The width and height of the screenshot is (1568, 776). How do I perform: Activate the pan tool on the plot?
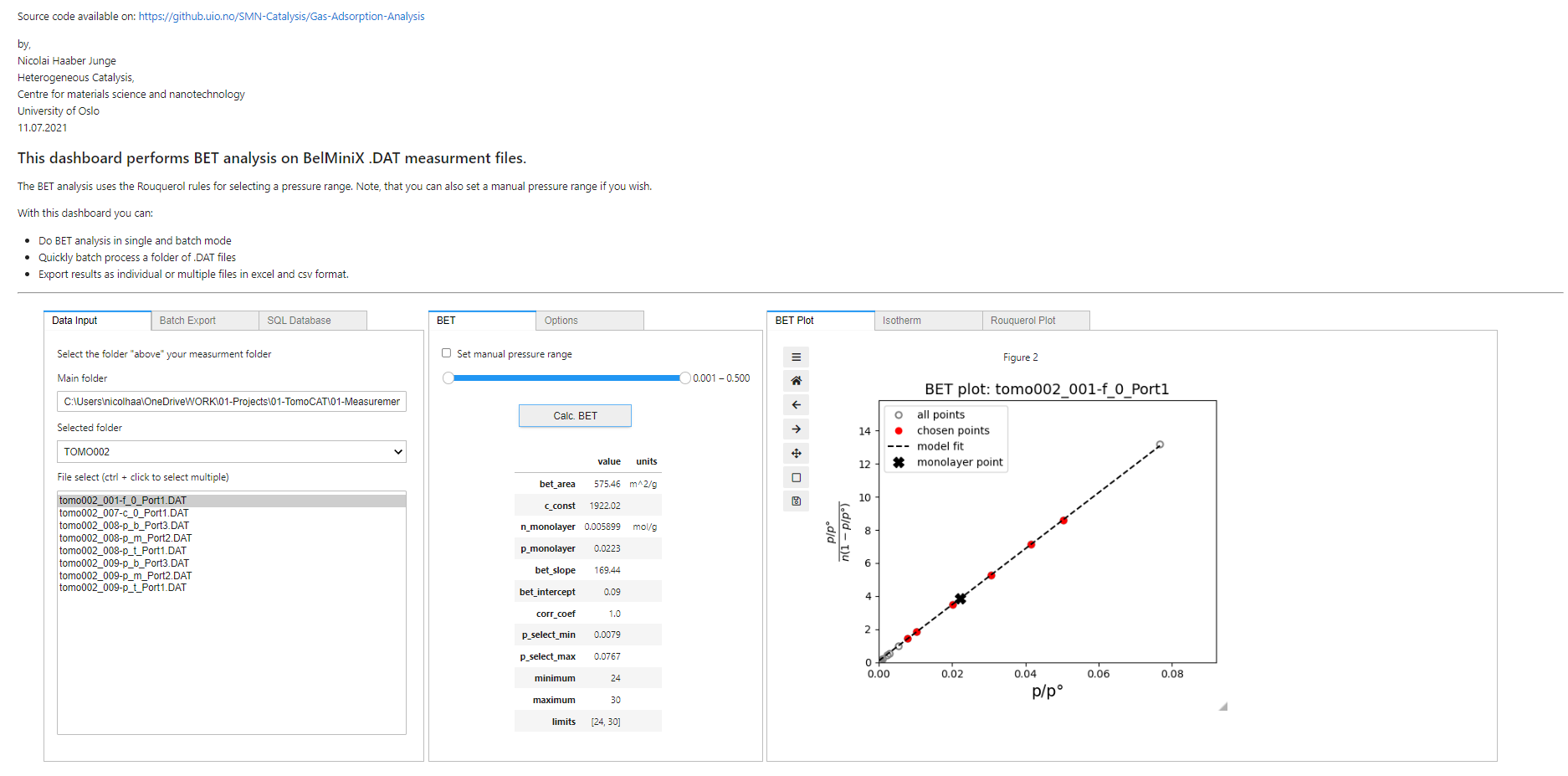pos(796,453)
